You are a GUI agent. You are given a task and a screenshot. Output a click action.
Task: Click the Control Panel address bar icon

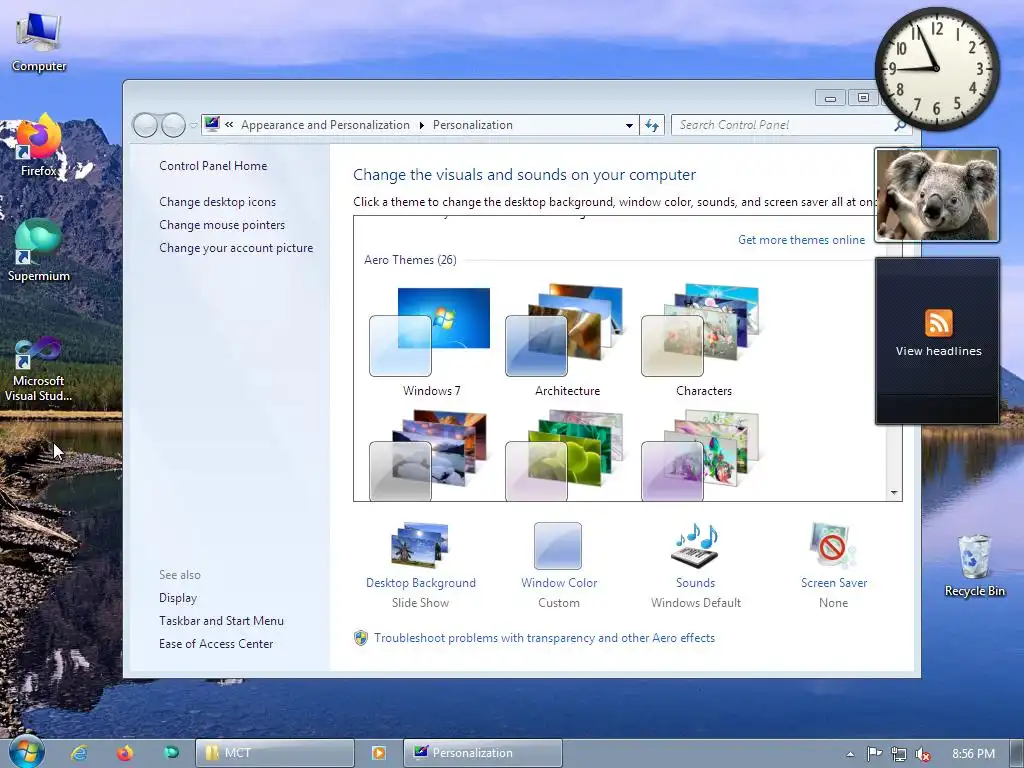(212, 124)
